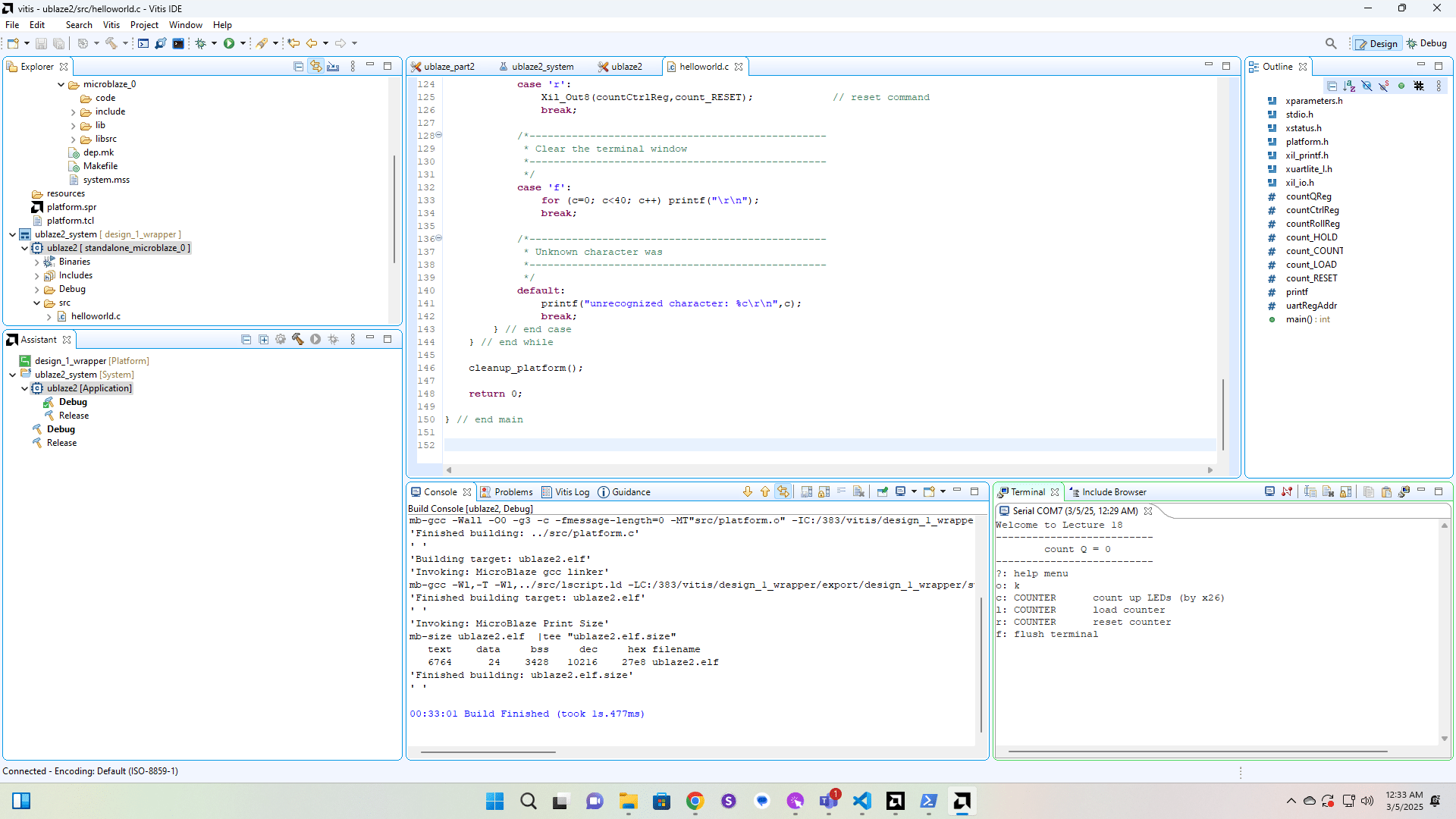Click Collapse All in Explorer panel
This screenshot has height=819, width=1456.
coord(298,67)
